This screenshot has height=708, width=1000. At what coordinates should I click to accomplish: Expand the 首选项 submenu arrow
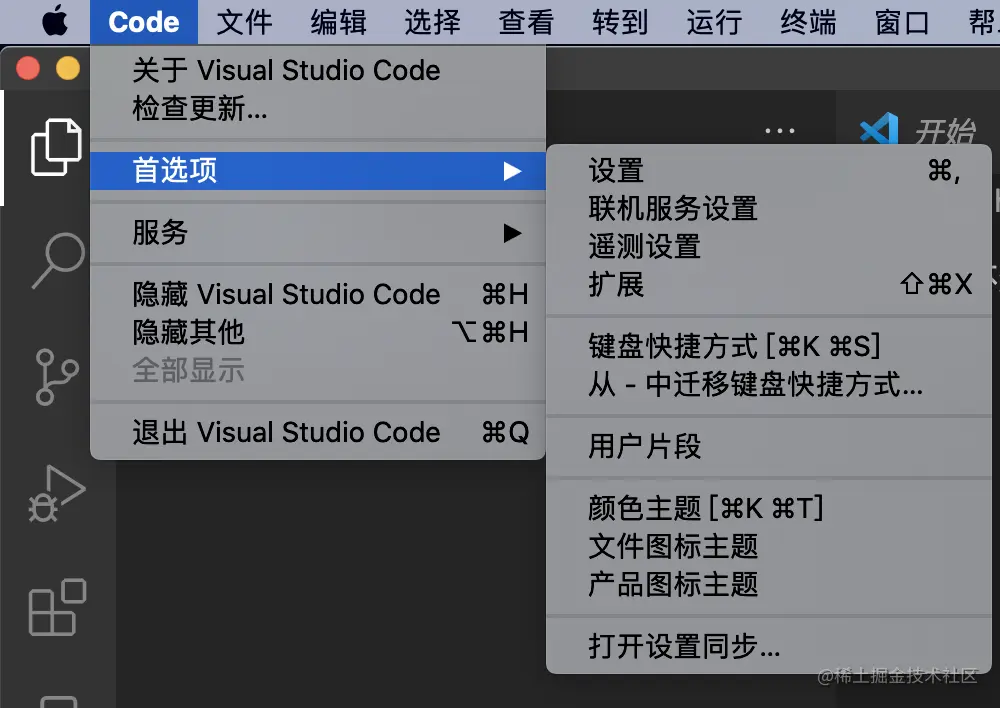click(x=512, y=171)
